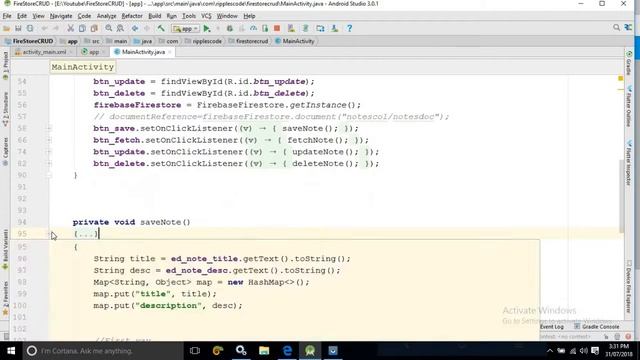Viewport: 640px width, 360px height.
Task: Click the Cortana search box
Action: [x=103, y=351]
